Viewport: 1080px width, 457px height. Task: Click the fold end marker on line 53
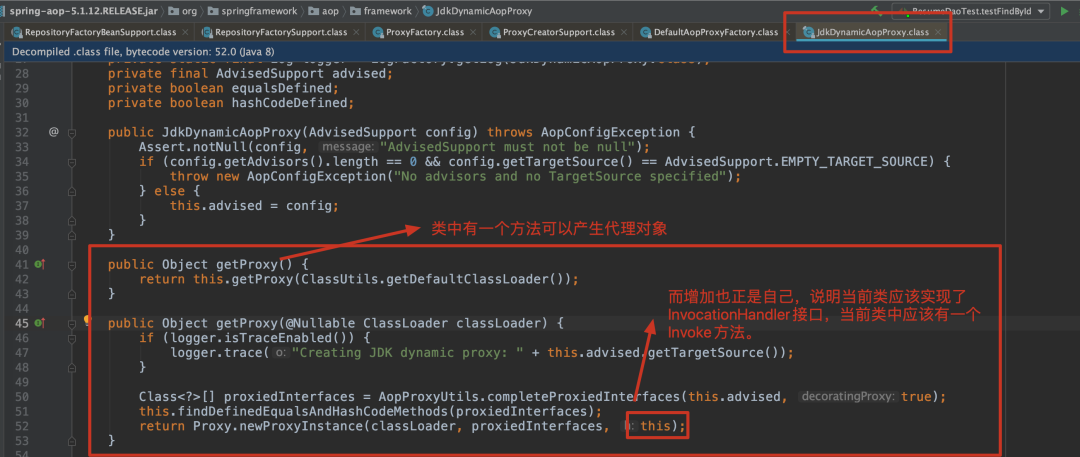click(72, 440)
